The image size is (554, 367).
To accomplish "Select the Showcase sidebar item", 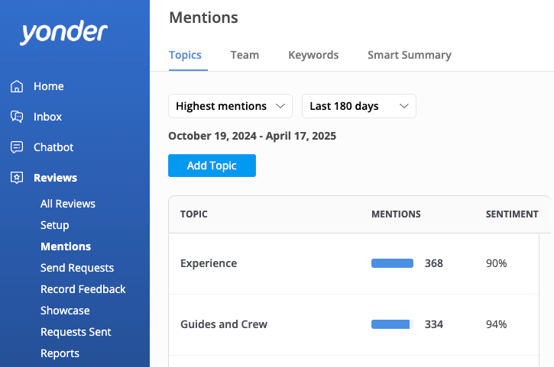I will point(65,310).
